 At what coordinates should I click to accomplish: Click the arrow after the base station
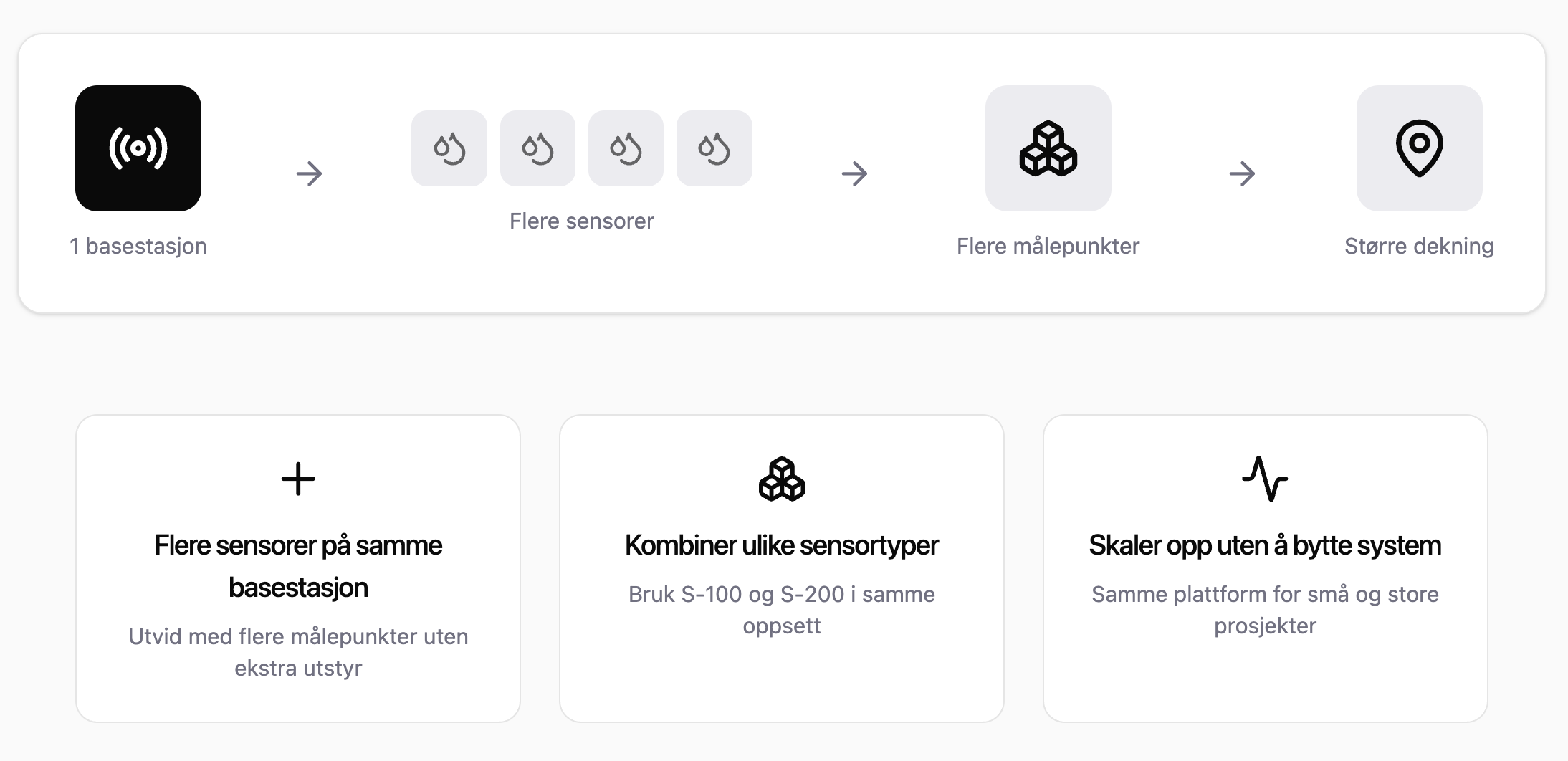click(310, 173)
